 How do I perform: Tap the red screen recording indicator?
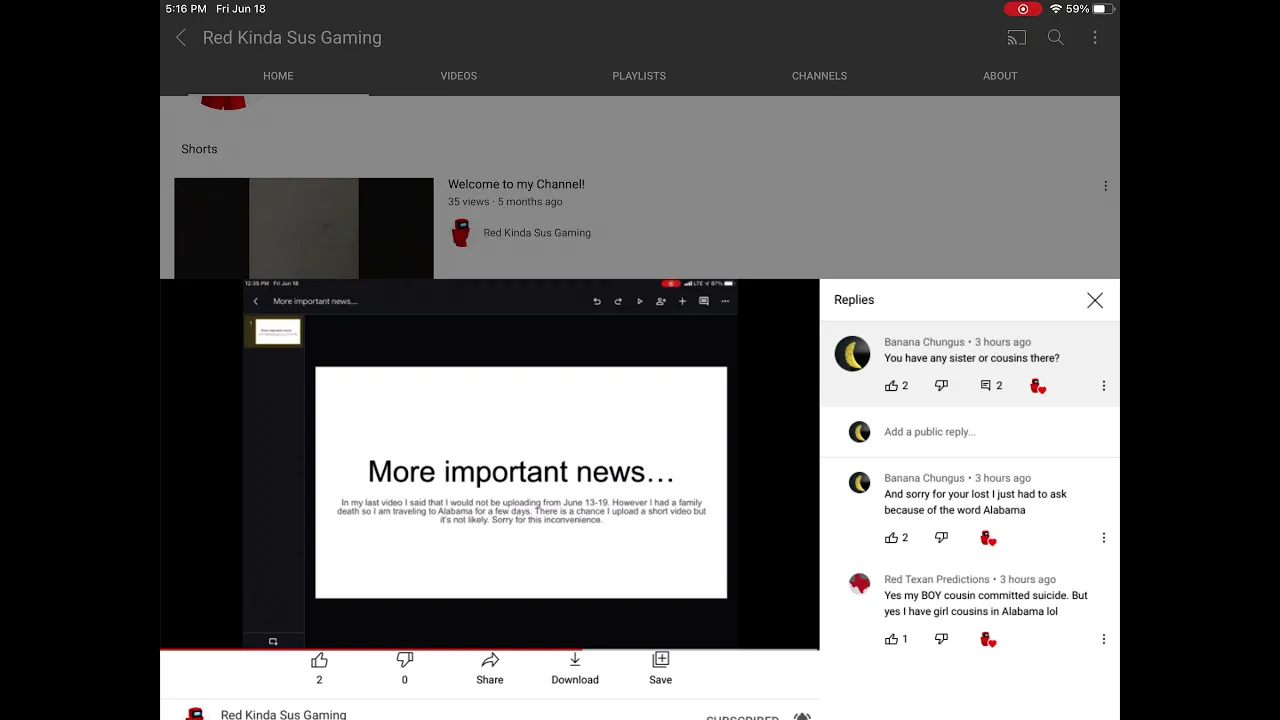tap(1022, 9)
